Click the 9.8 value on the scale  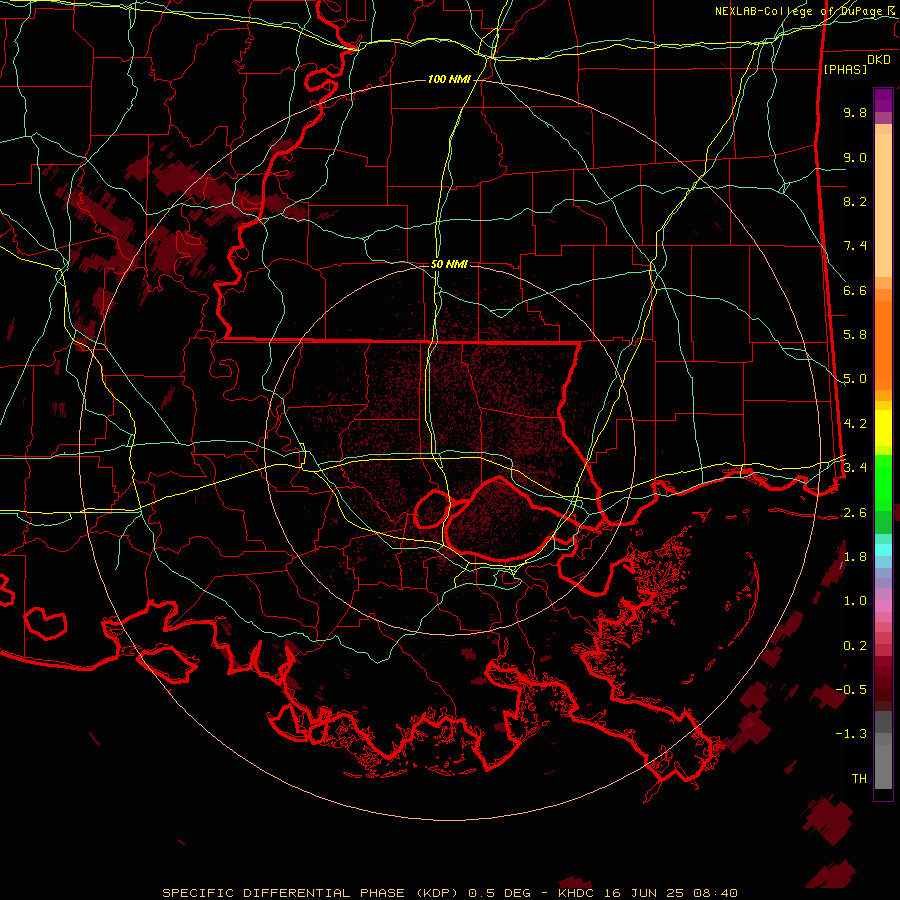(x=855, y=112)
